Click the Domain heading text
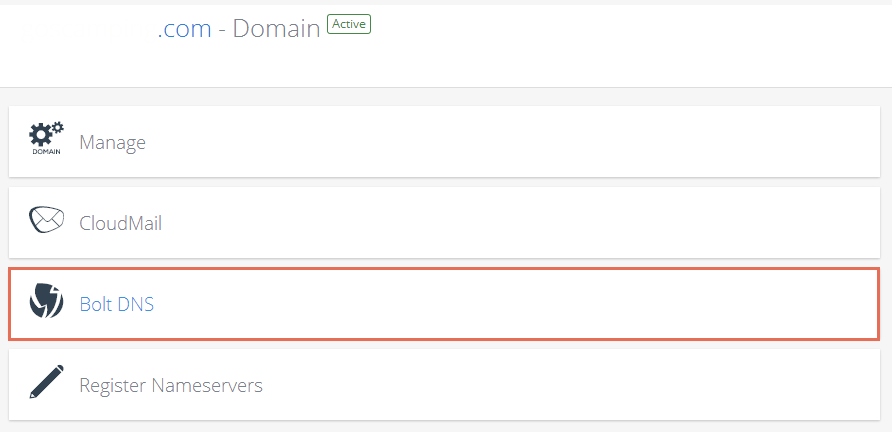 coord(276,28)
